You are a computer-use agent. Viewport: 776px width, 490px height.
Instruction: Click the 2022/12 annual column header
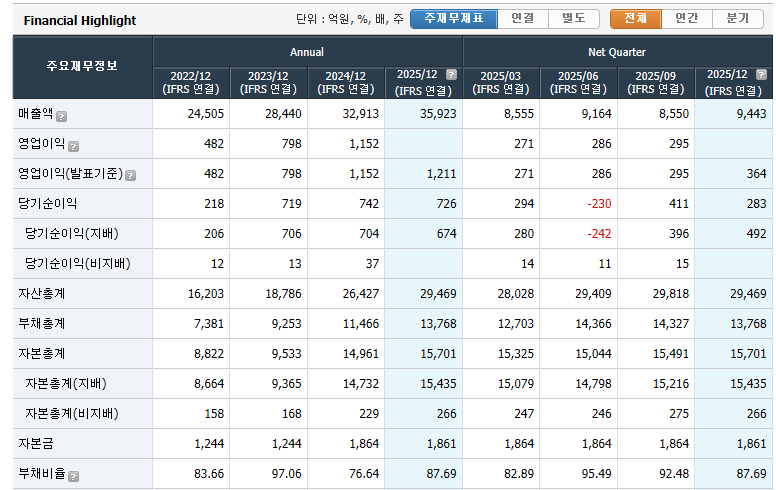(191, 83)
